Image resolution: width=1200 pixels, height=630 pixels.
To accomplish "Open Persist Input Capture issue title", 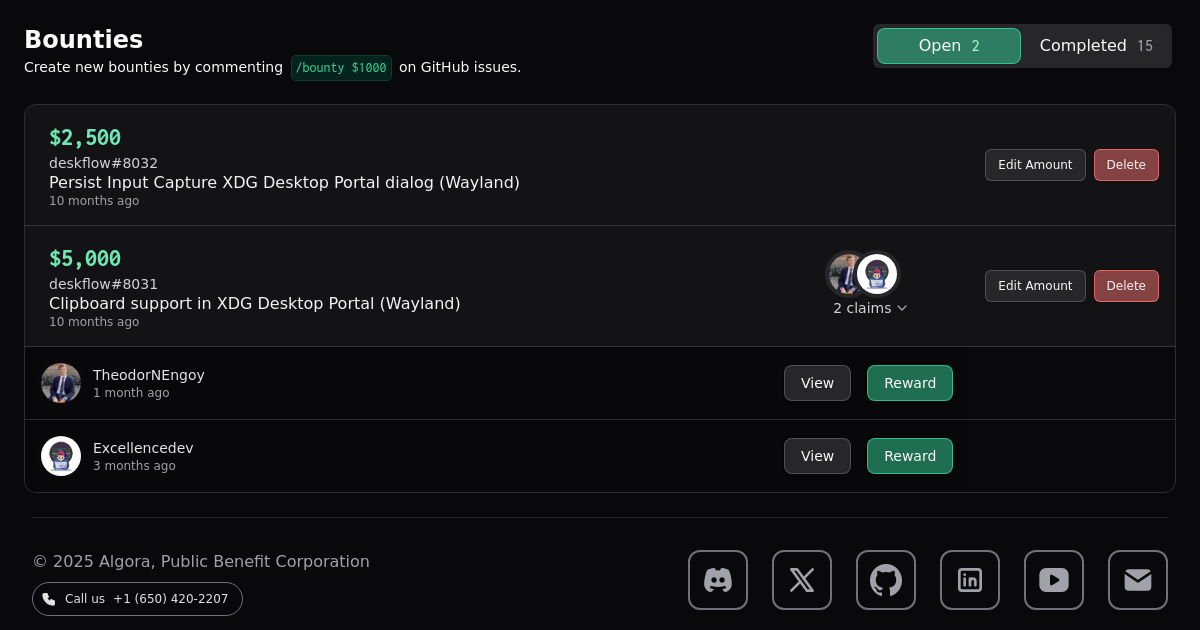I will pos(284,182).
